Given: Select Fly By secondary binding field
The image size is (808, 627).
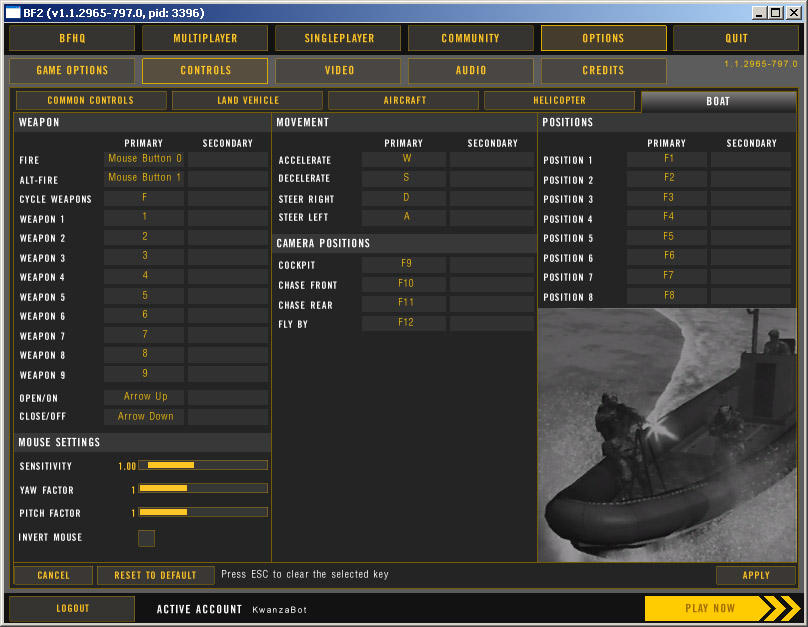Looking at the screenshot, I should tap(492, 323).
